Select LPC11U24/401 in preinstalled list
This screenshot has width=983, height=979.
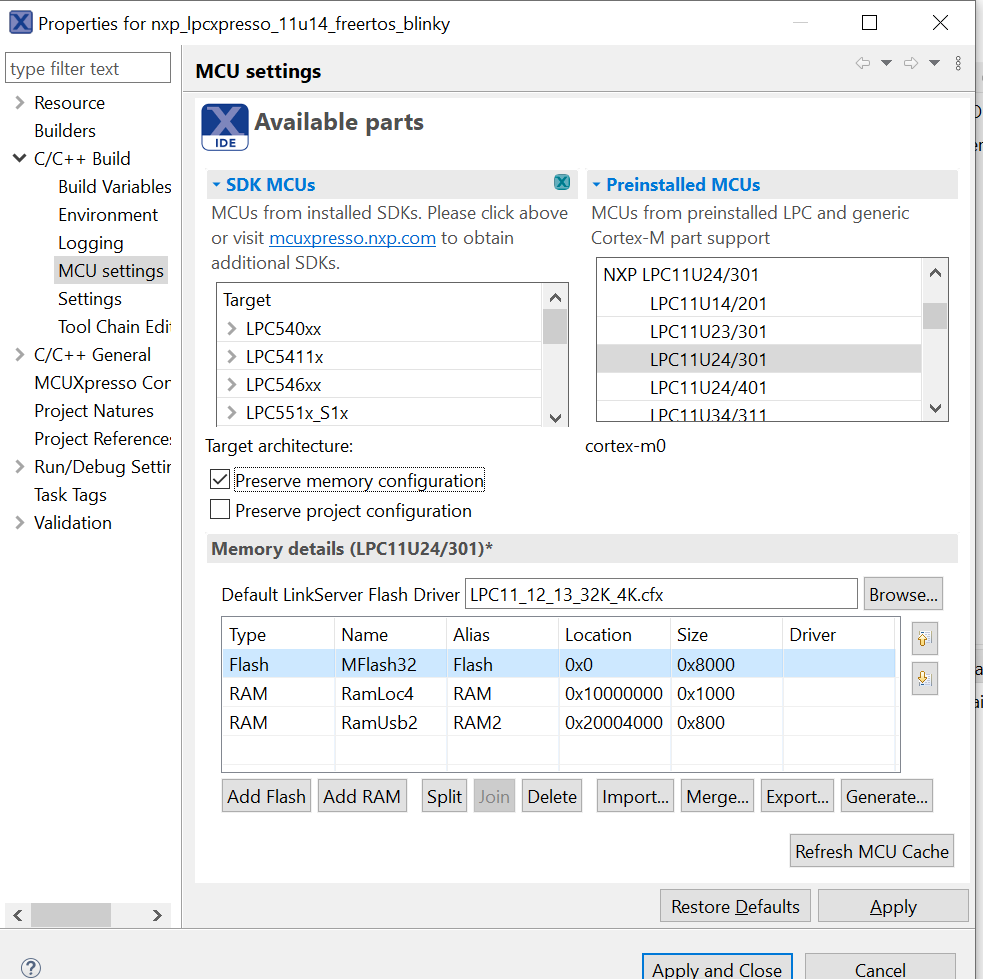coord(758,387)
